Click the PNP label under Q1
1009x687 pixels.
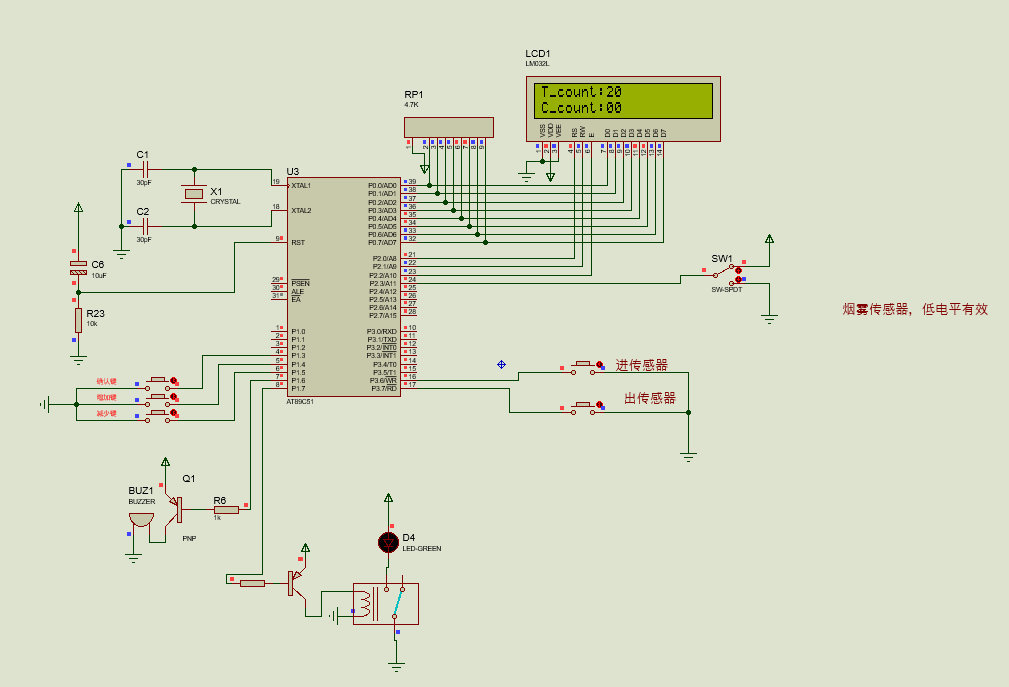189,538
